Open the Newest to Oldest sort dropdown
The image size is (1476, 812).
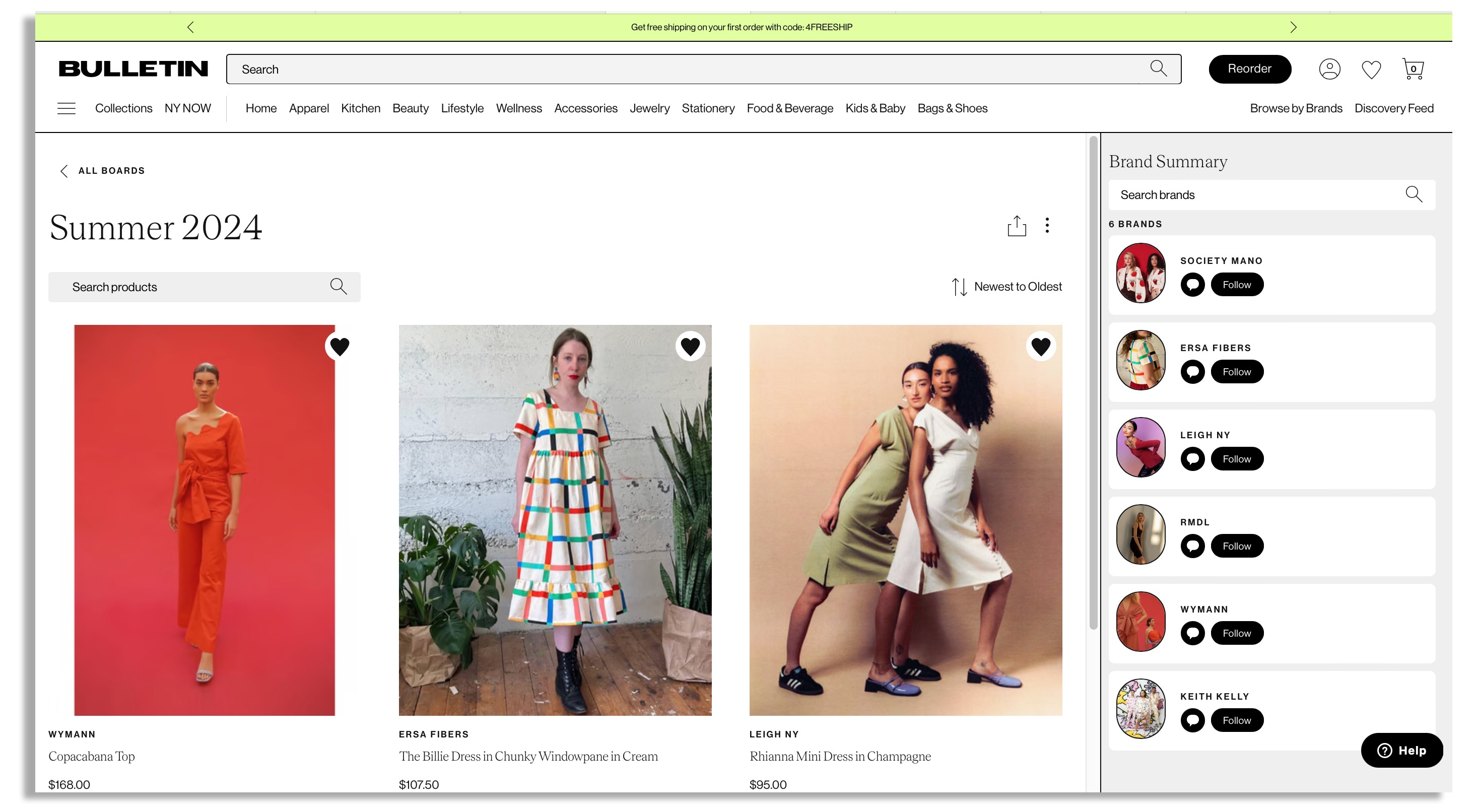click(x=1007, y=287)
